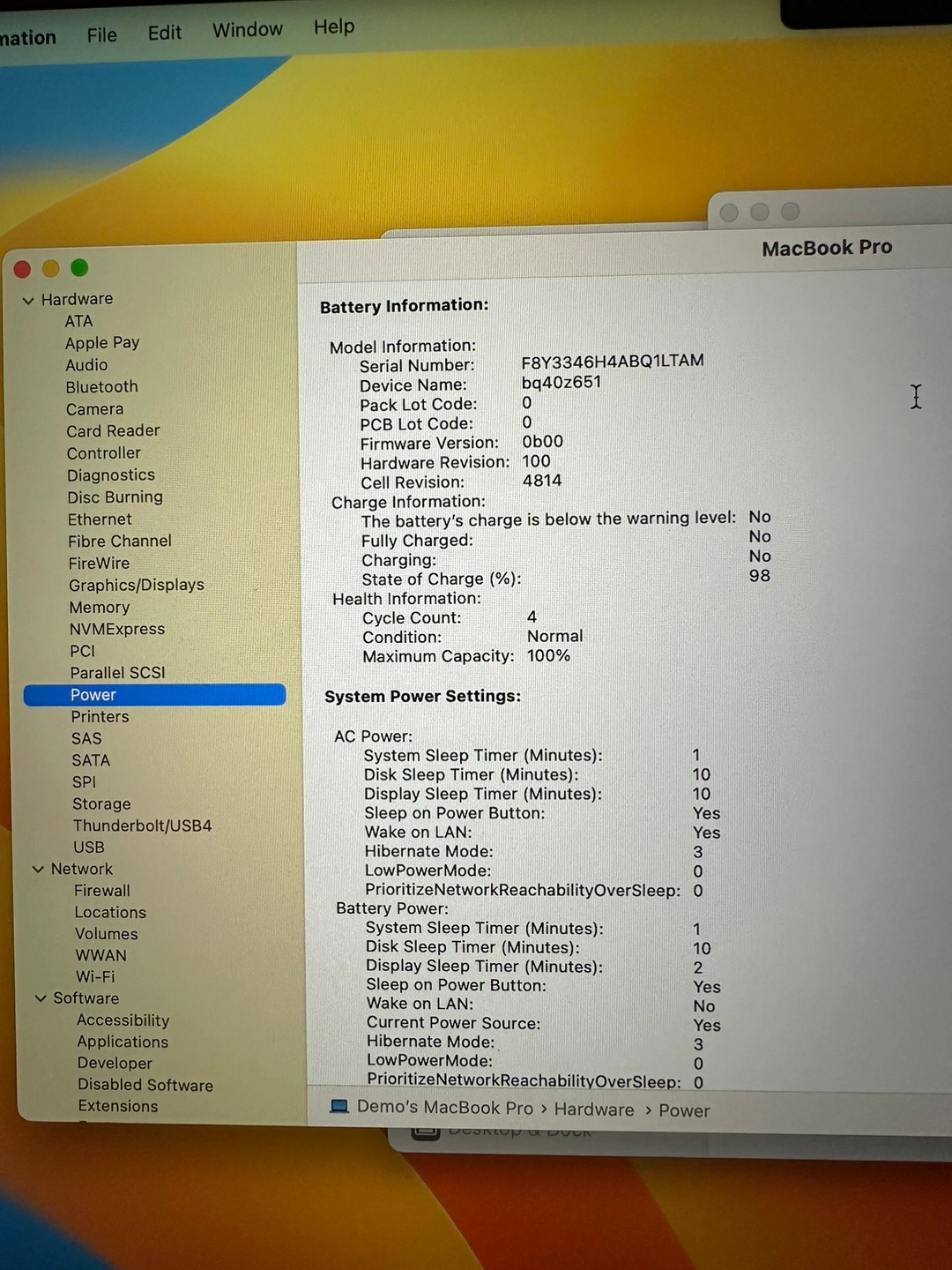
Task: Click the serial number F8Y3346H4ABQ1LTAM
Action: click(613, 361)
